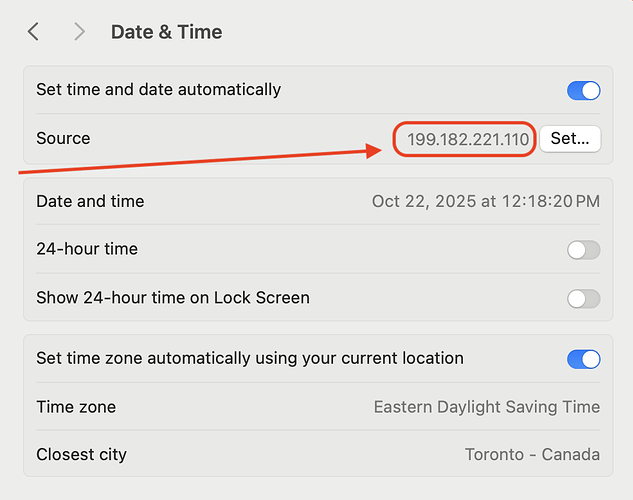The image size is (633, 500).
Task: Select the Eastern Daylight Saving Time value
Action: click(x=486, y=407)
